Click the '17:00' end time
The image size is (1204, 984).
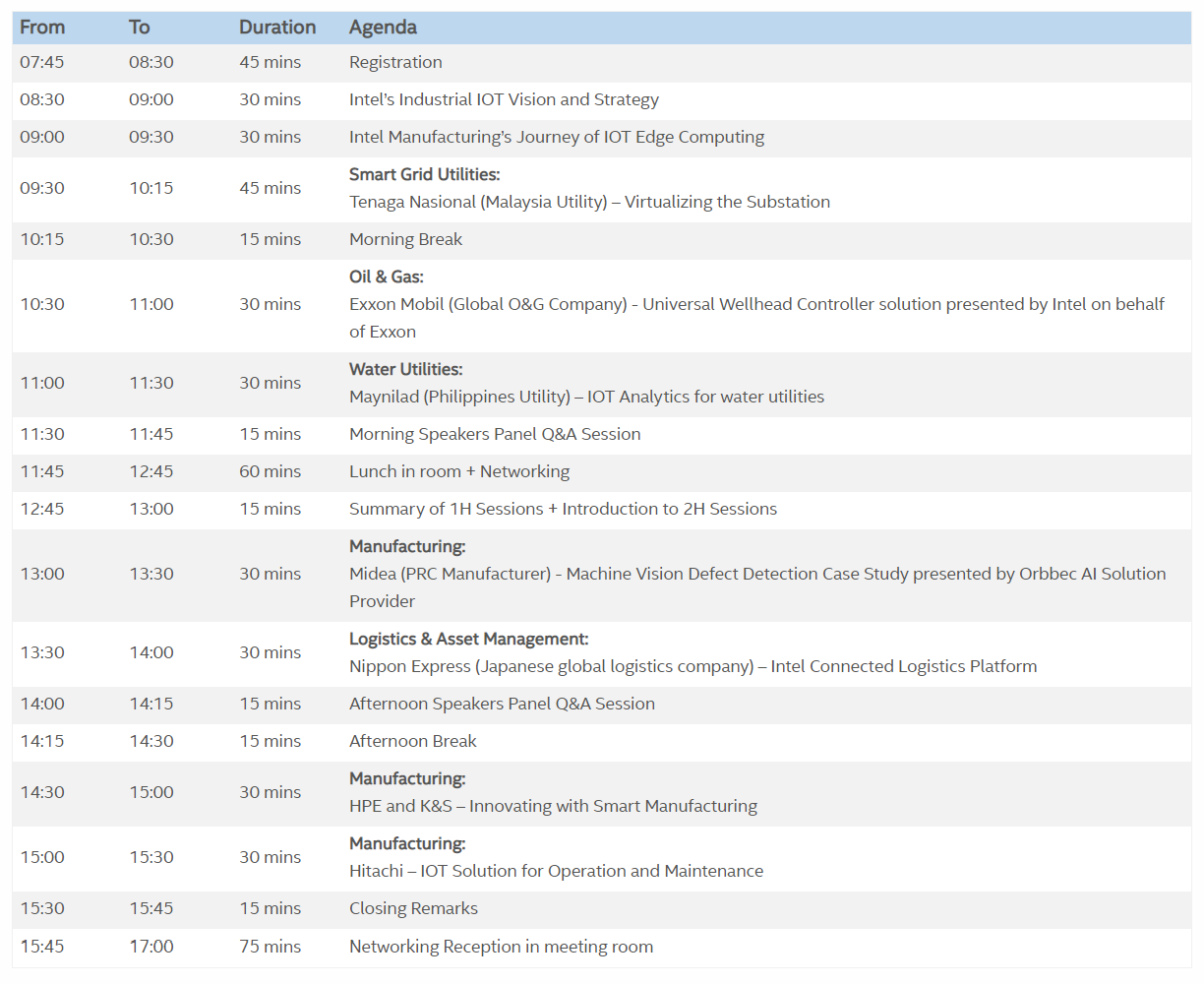pyautogui.click(x=151, y=947)
